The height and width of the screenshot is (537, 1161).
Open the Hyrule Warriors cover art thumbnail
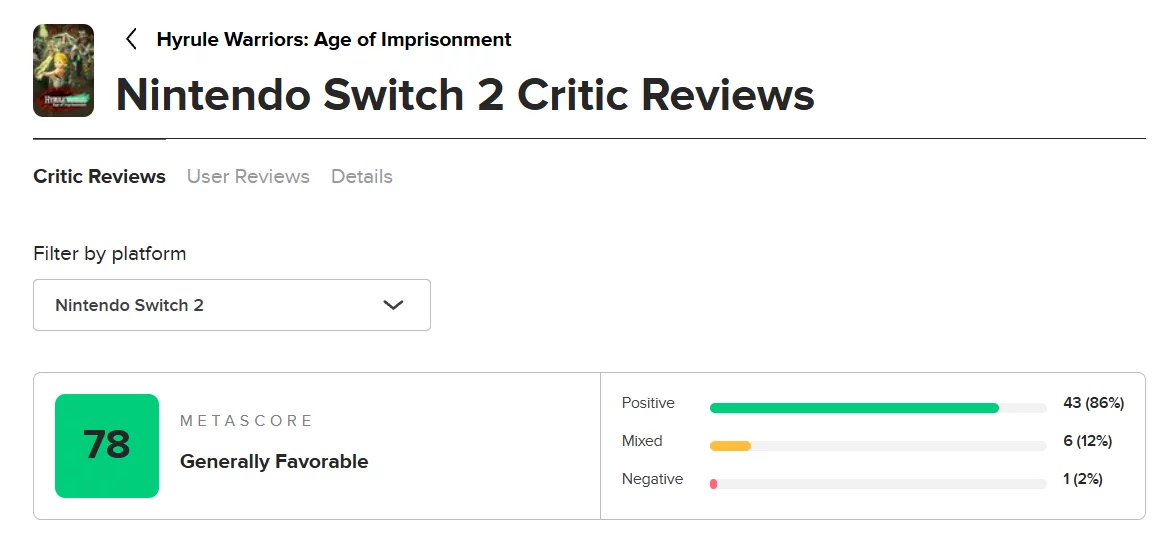(x=63, y=71)
